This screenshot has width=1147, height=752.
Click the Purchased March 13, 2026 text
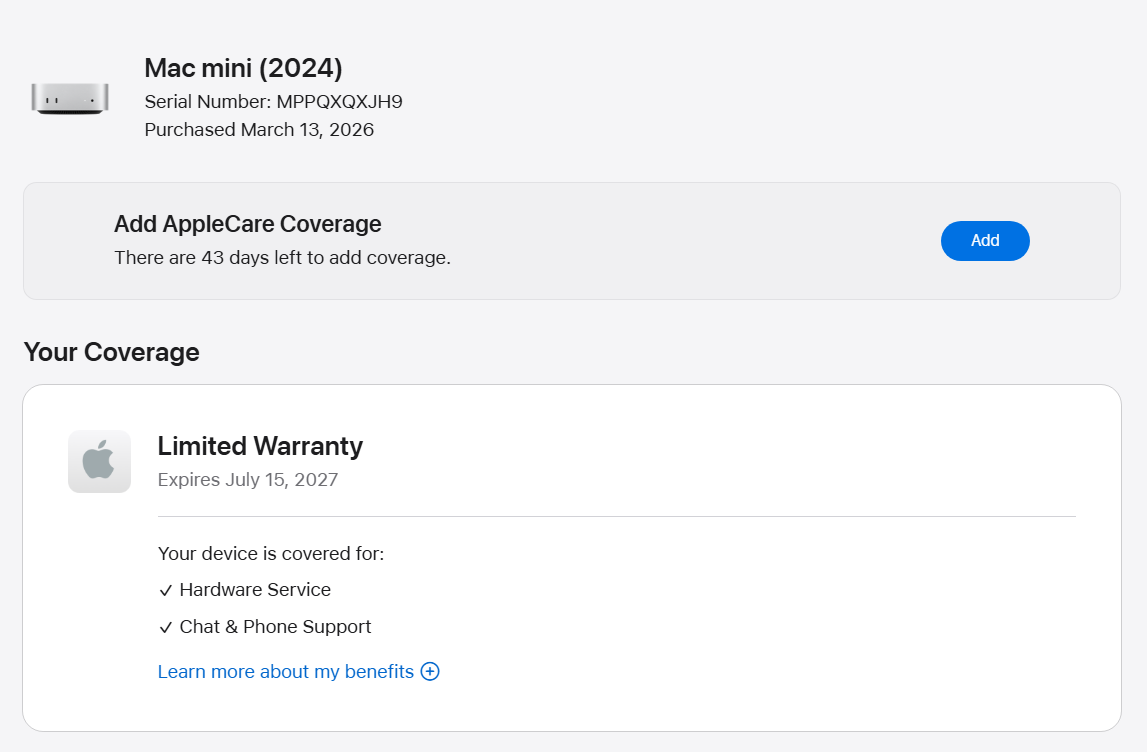[x=259, y=129]
